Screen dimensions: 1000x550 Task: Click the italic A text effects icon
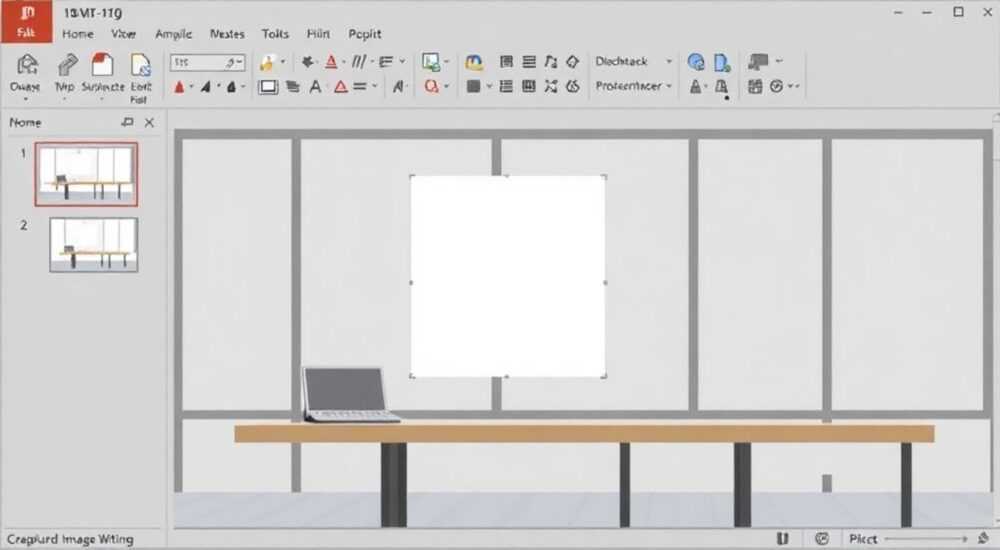pyautogui.click(x=399, y=87)
